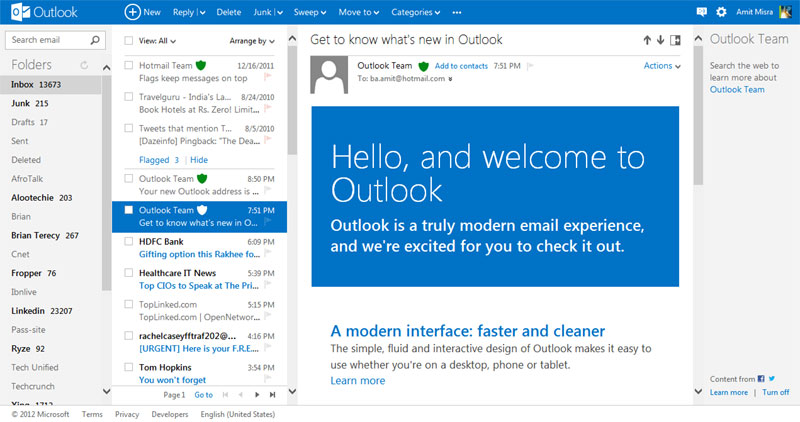This screenshot has height=422, width=800.
Task: Check the Tom Hopkins message checkbox
Action: click(129, 367)
